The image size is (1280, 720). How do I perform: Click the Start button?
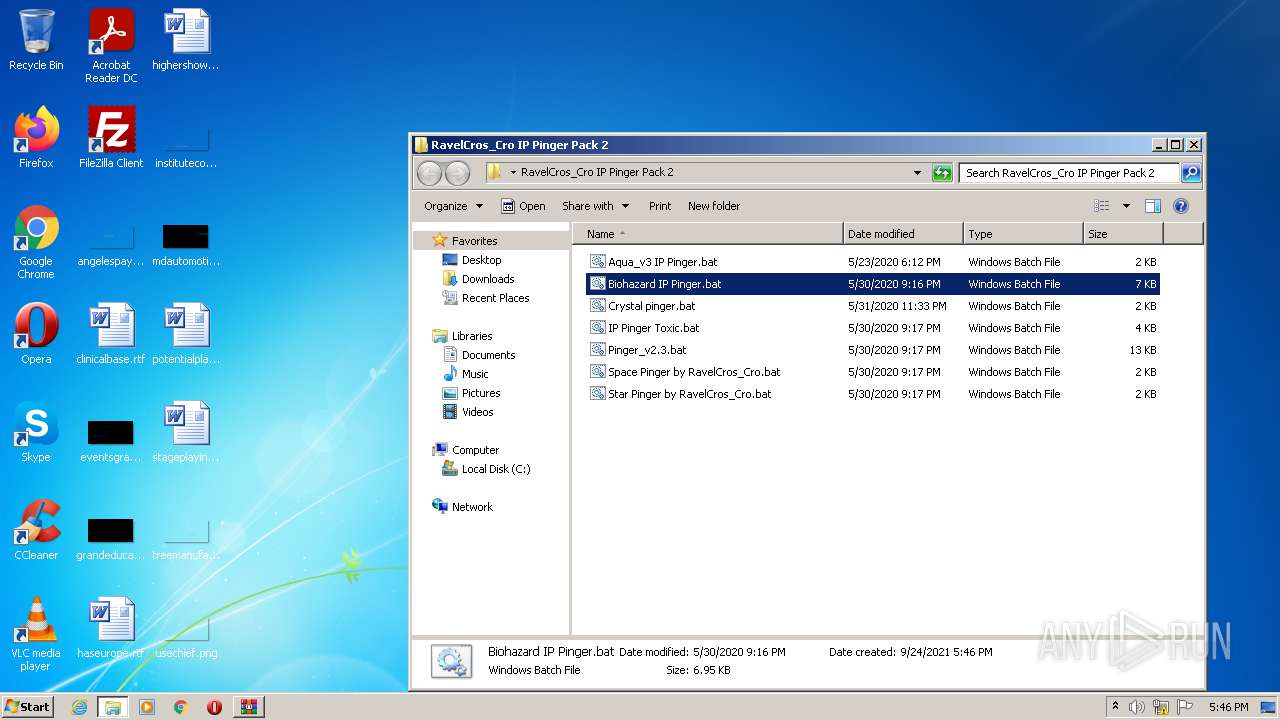pos(28,707)
